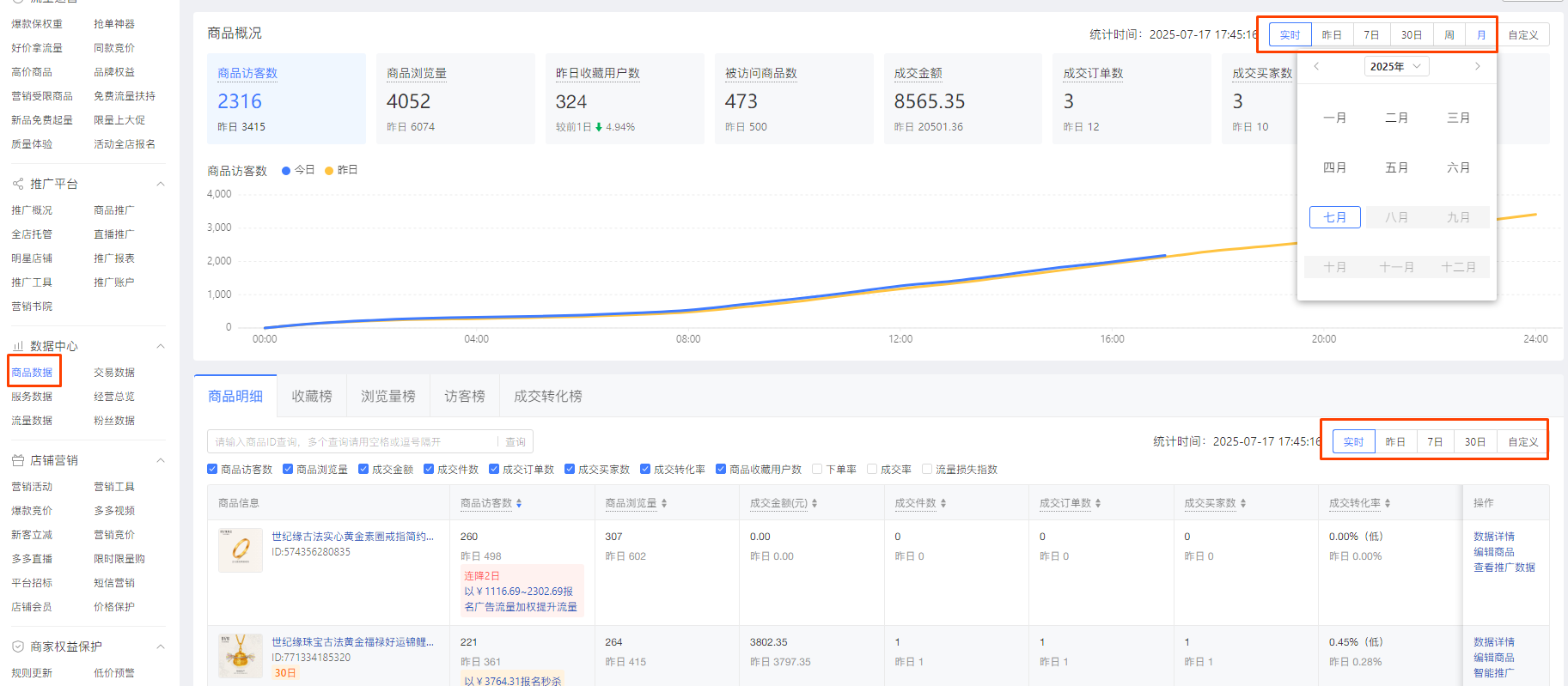Enable the 下单率 column checkbox
The height and width of the screenshot is (686, 1568).
click(817, 469)
